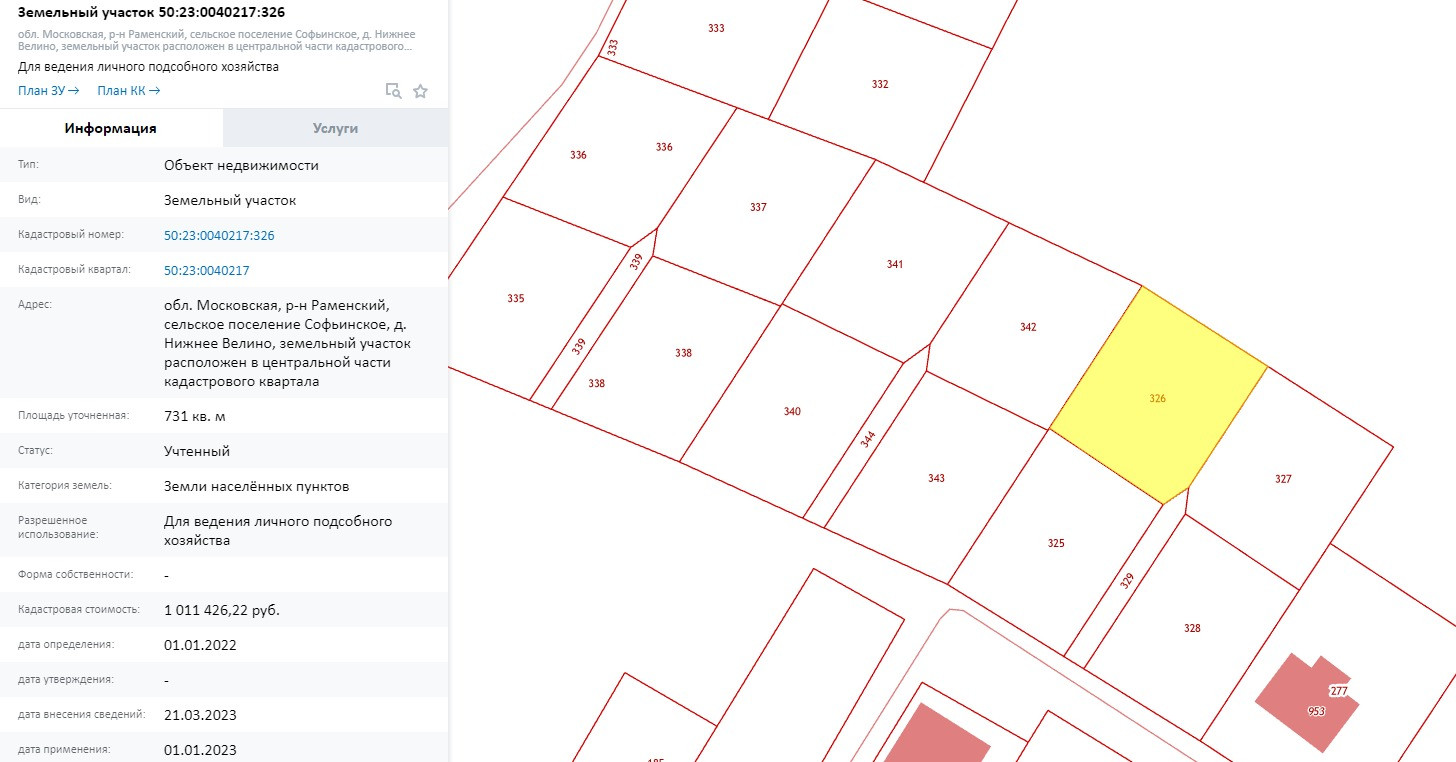Click parcel 335 on the map

(515, 298)
